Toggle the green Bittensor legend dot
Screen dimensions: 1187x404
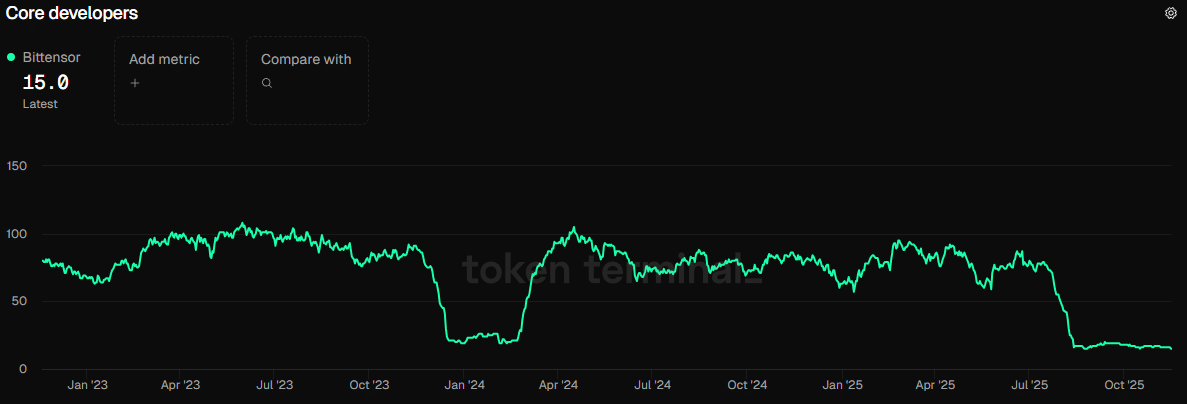pos(11,57)
